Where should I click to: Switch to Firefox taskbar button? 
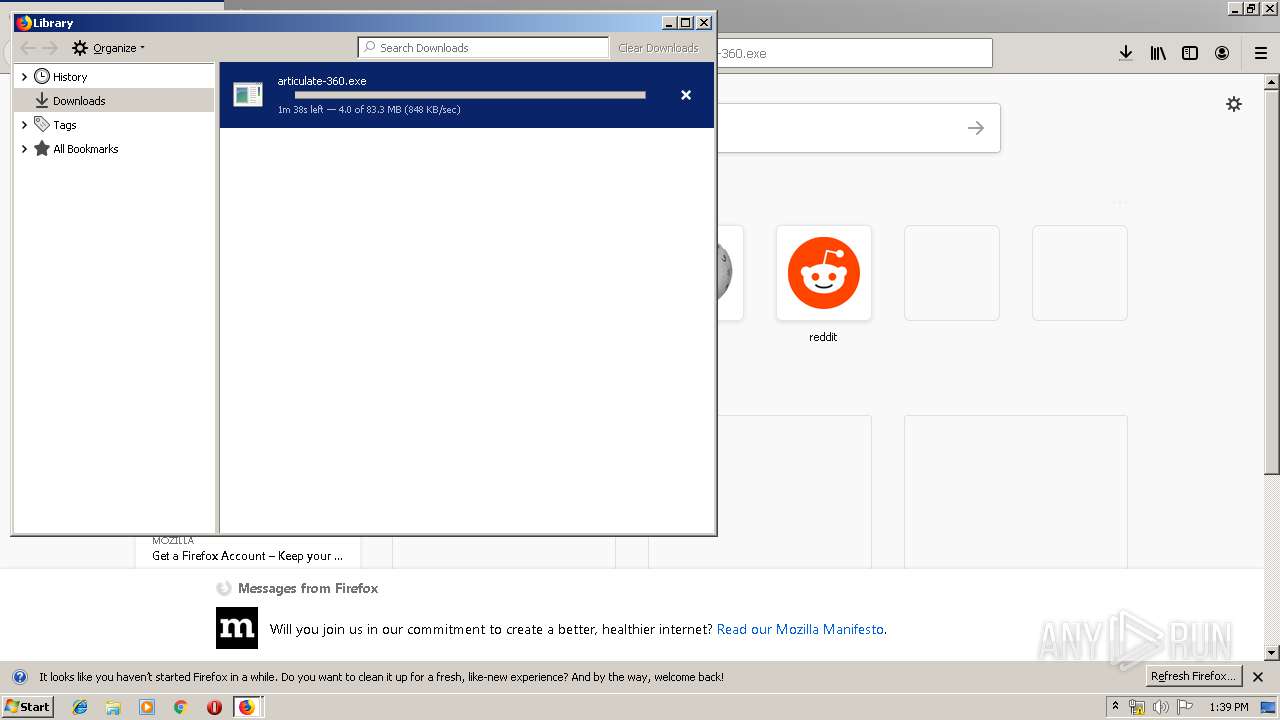[x=247, y=707]
